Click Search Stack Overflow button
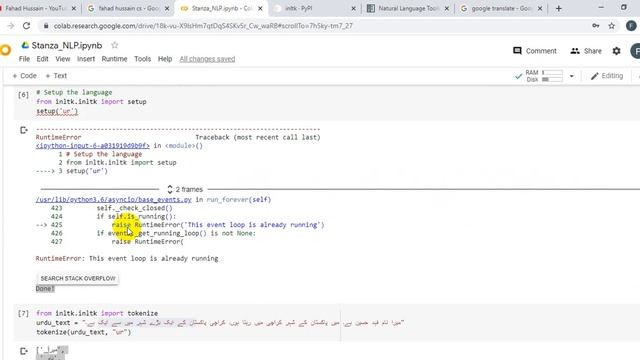This screenshot has height=360, width=640. pos(78,278)
